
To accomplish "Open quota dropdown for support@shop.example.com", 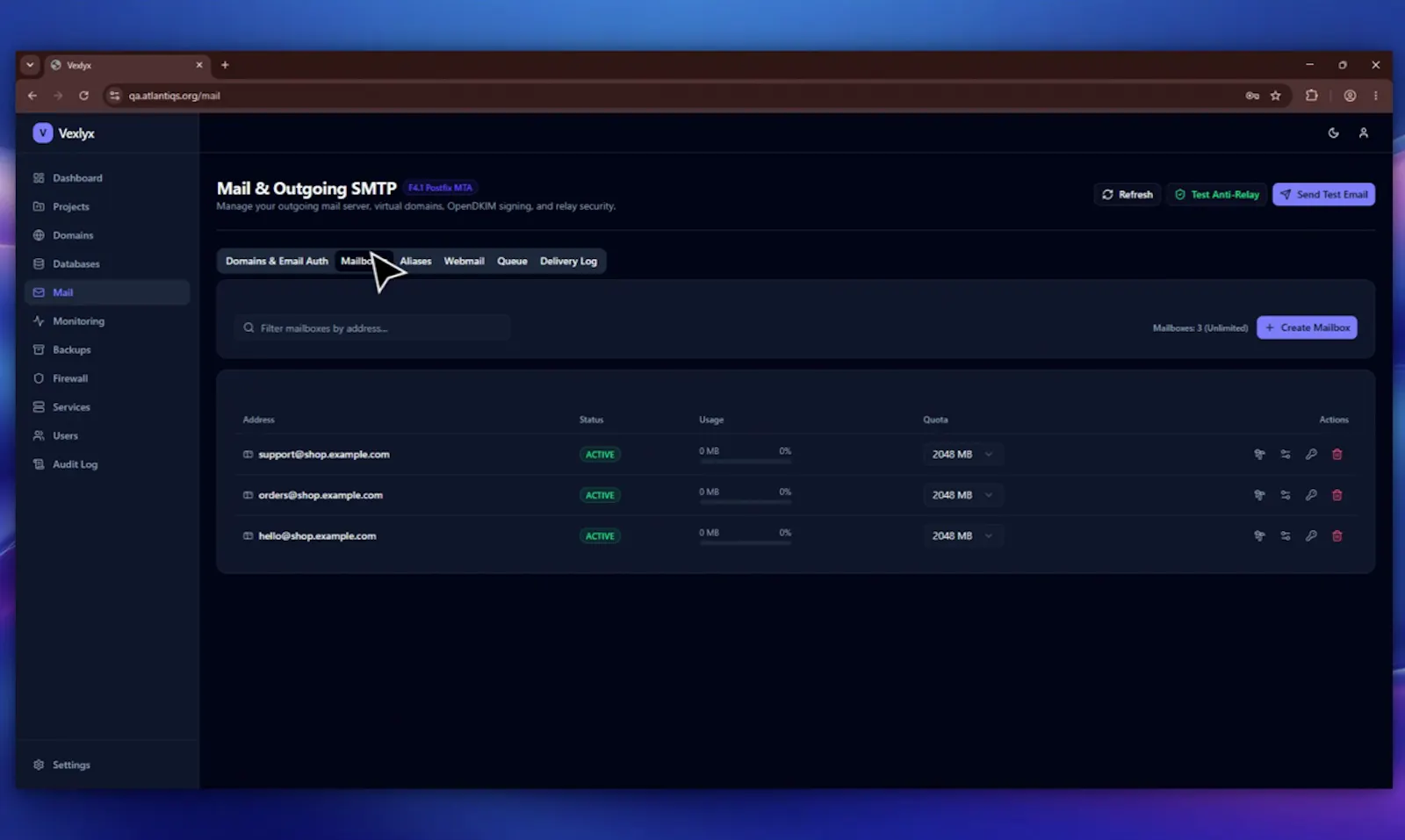I will 962,455.
